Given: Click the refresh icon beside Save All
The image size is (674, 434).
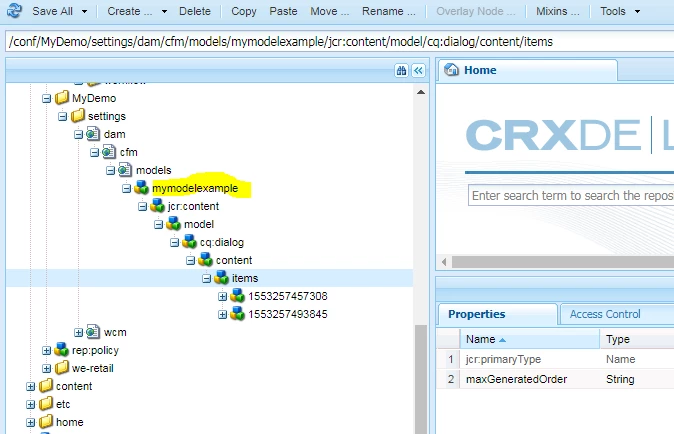Looking at the screenshot, I should pos(14,10).
